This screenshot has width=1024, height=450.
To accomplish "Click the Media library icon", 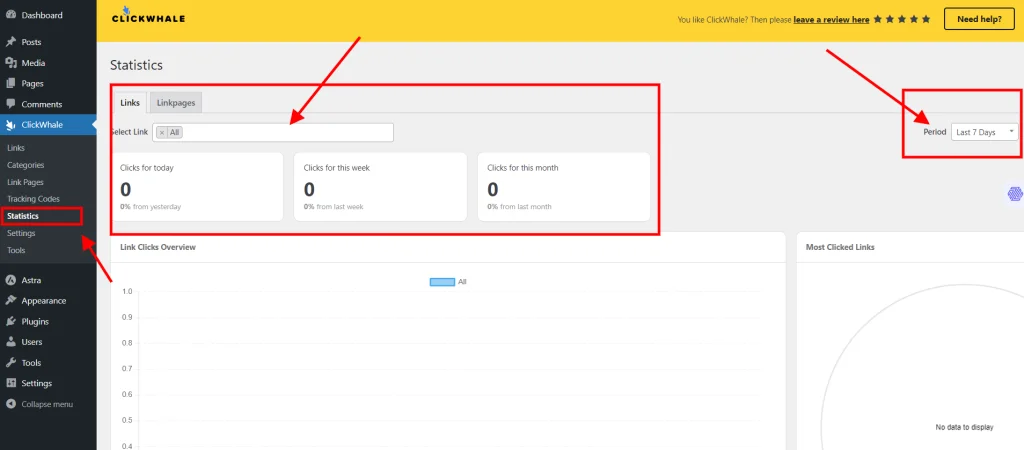I will (10, 63).
